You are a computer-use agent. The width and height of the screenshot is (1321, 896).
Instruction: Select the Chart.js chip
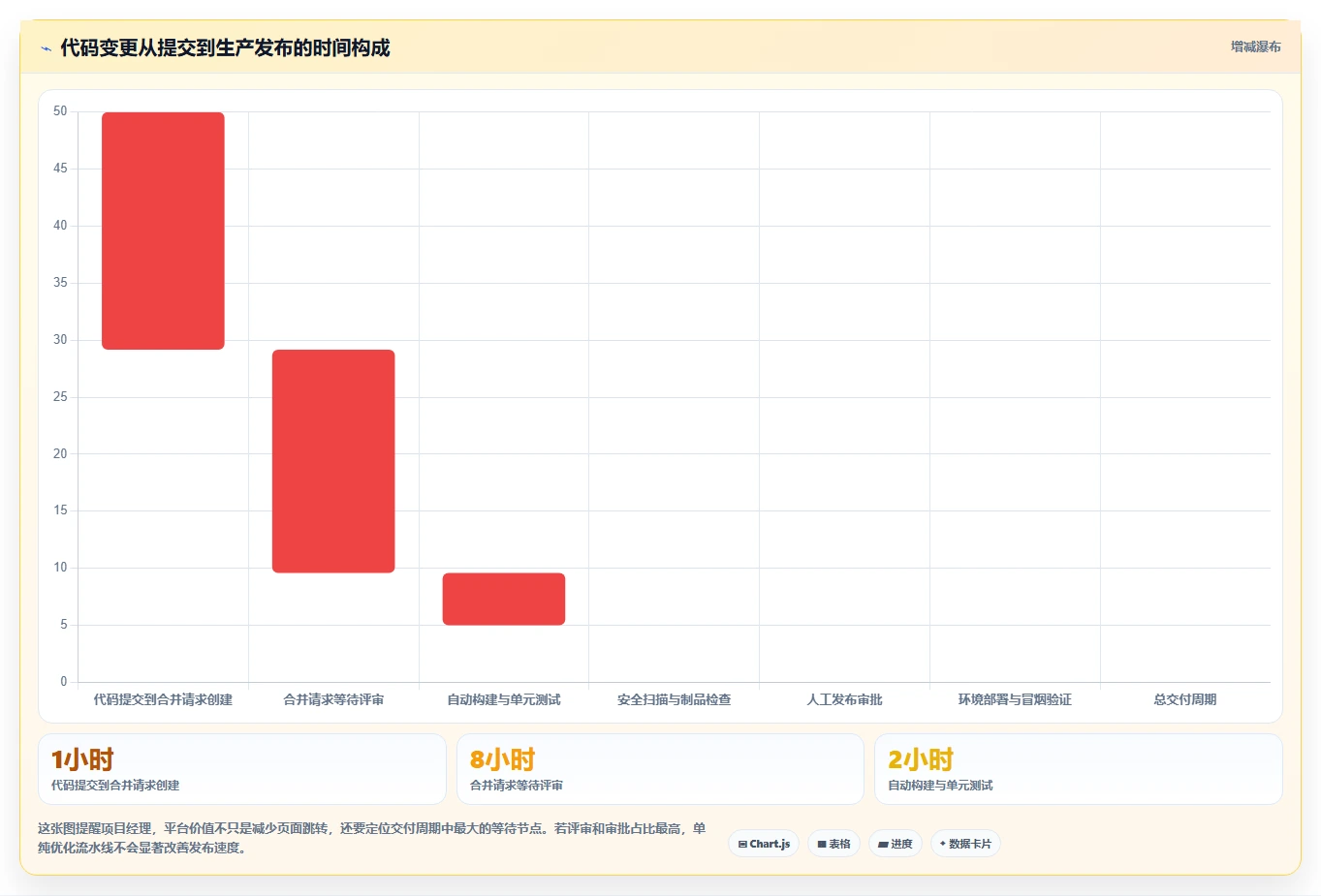764,844
